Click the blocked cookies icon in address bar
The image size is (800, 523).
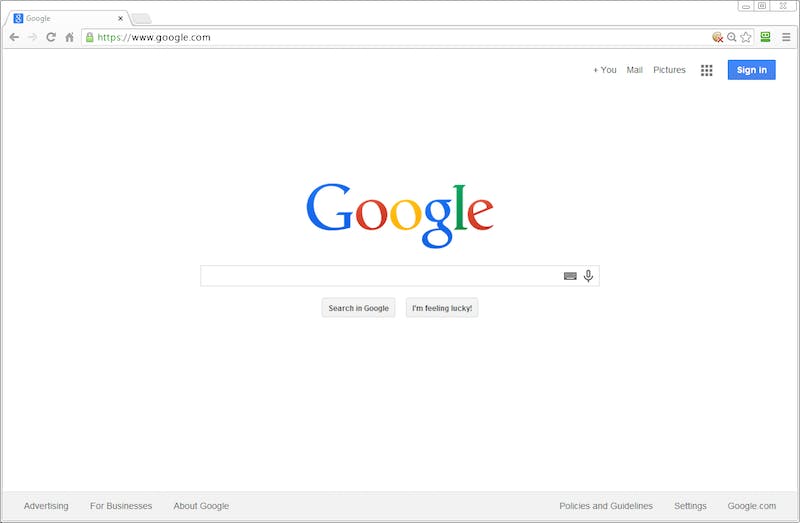coord(717,37)
